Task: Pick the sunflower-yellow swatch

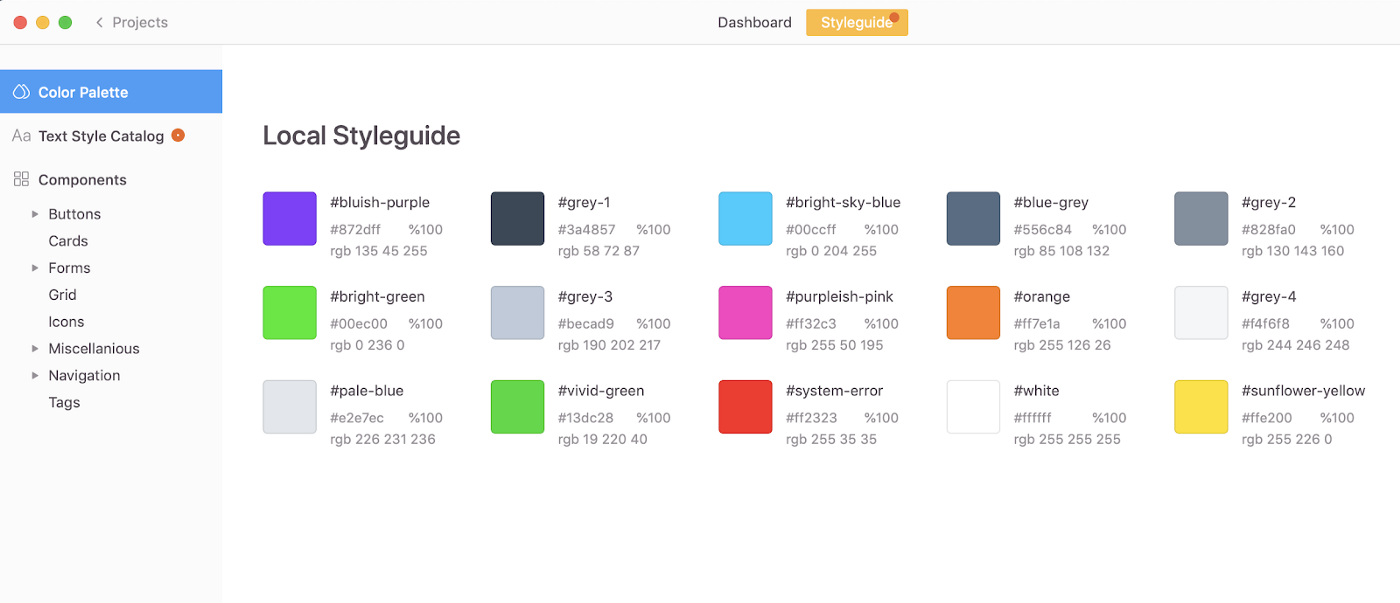Action: tap(1200, 407)
